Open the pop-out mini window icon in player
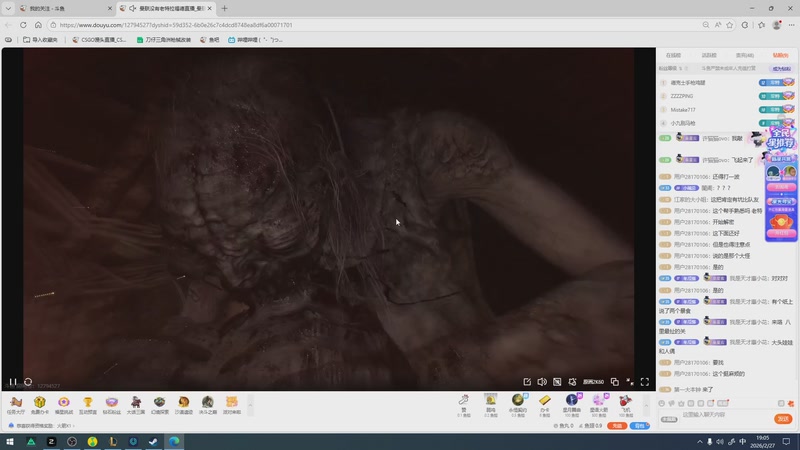The image size is (800, 450). pyautogui.click(x=615, y=382)
